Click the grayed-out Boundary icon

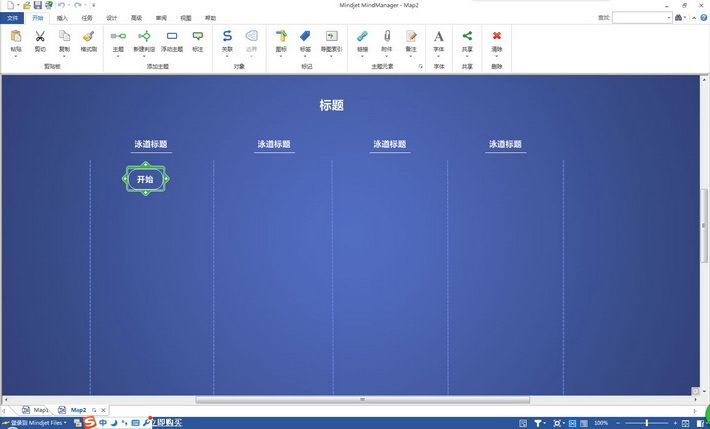[x=251, y=36]
